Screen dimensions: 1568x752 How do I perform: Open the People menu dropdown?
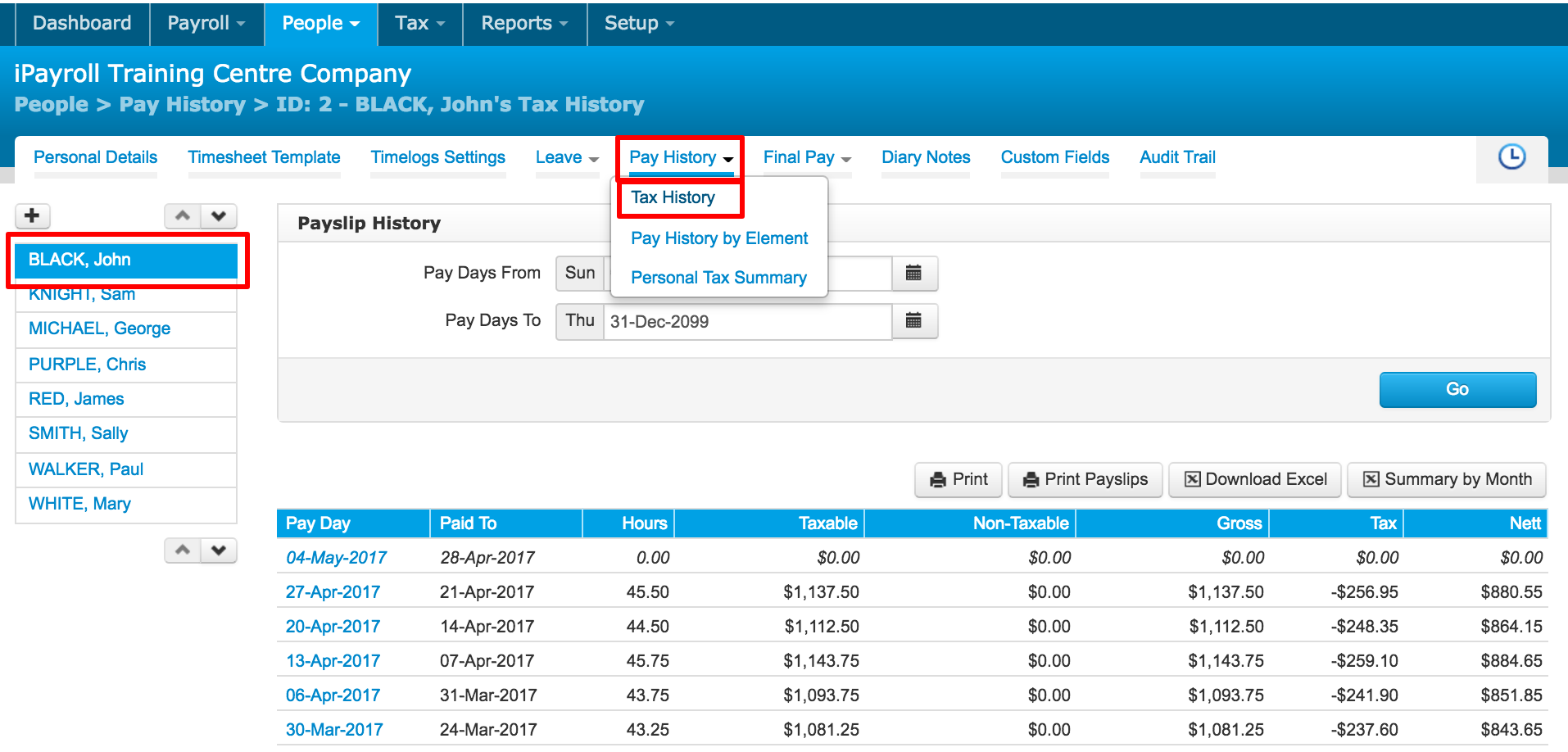coord(320,23)
